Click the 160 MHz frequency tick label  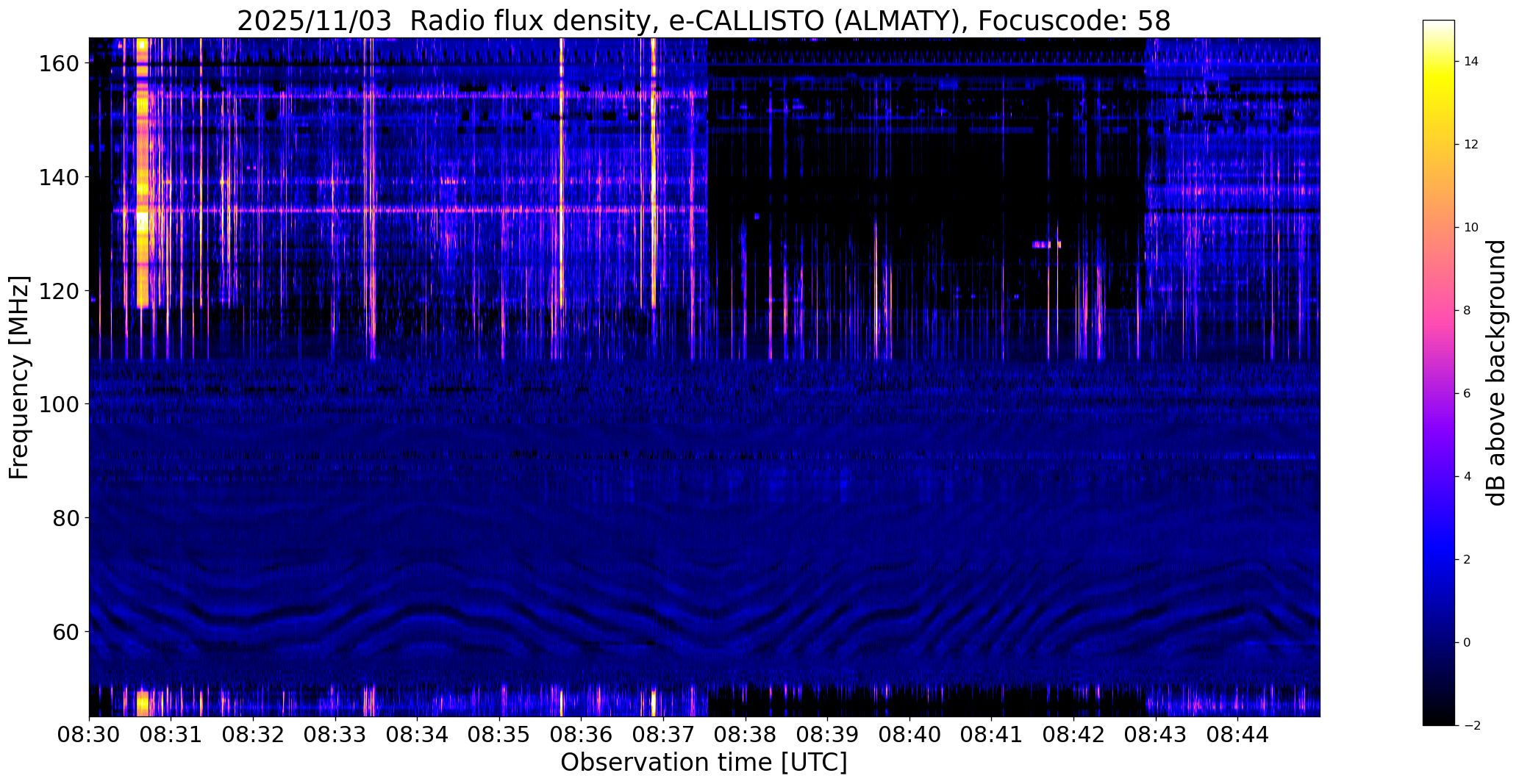[x=59, y=64]
